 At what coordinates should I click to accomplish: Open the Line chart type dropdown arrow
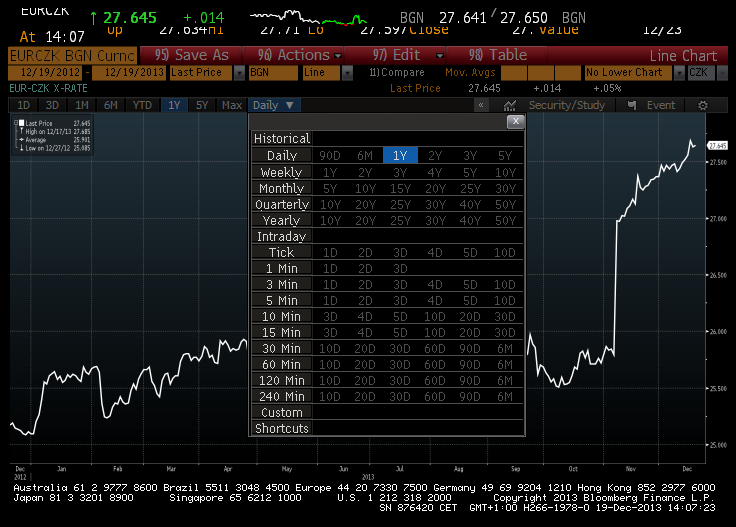coord(347,73)
